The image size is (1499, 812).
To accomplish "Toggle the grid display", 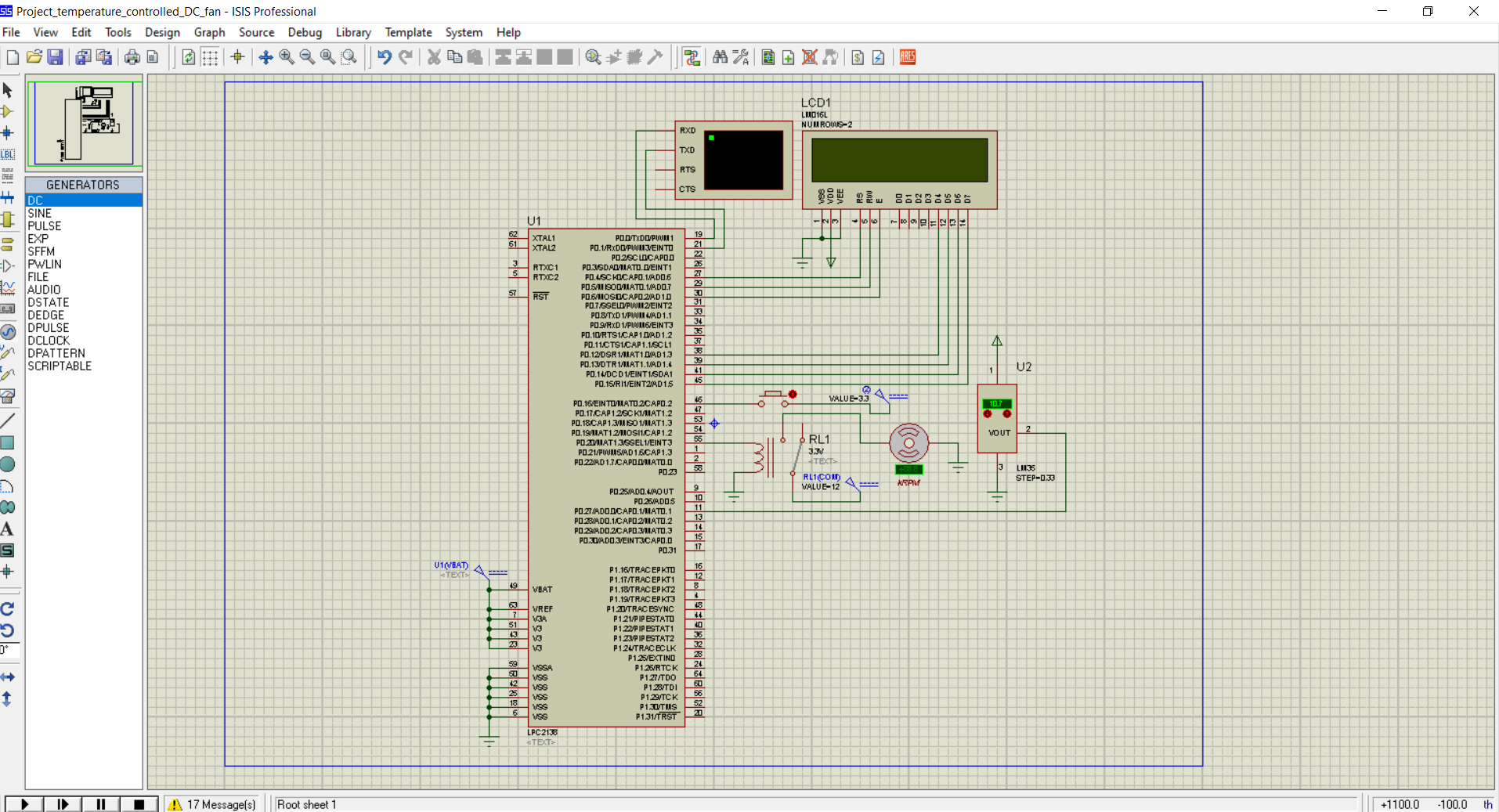I will 210,57.
